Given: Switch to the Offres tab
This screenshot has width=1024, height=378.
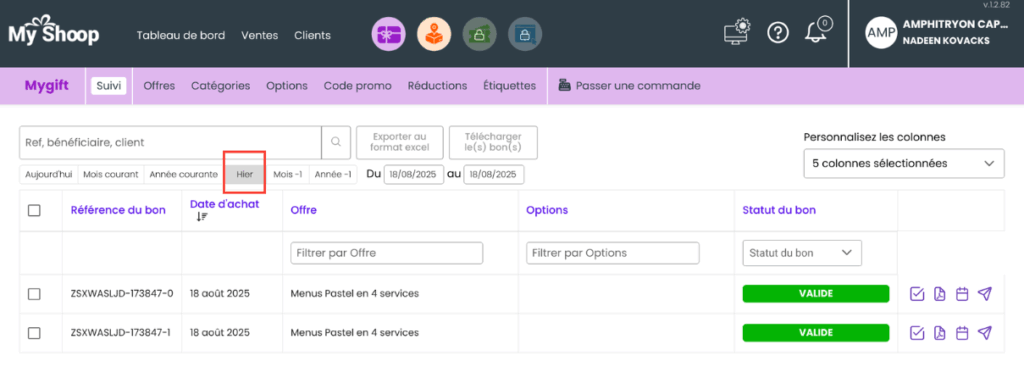Looking at the screenshot, I should (x=159, y=86).
